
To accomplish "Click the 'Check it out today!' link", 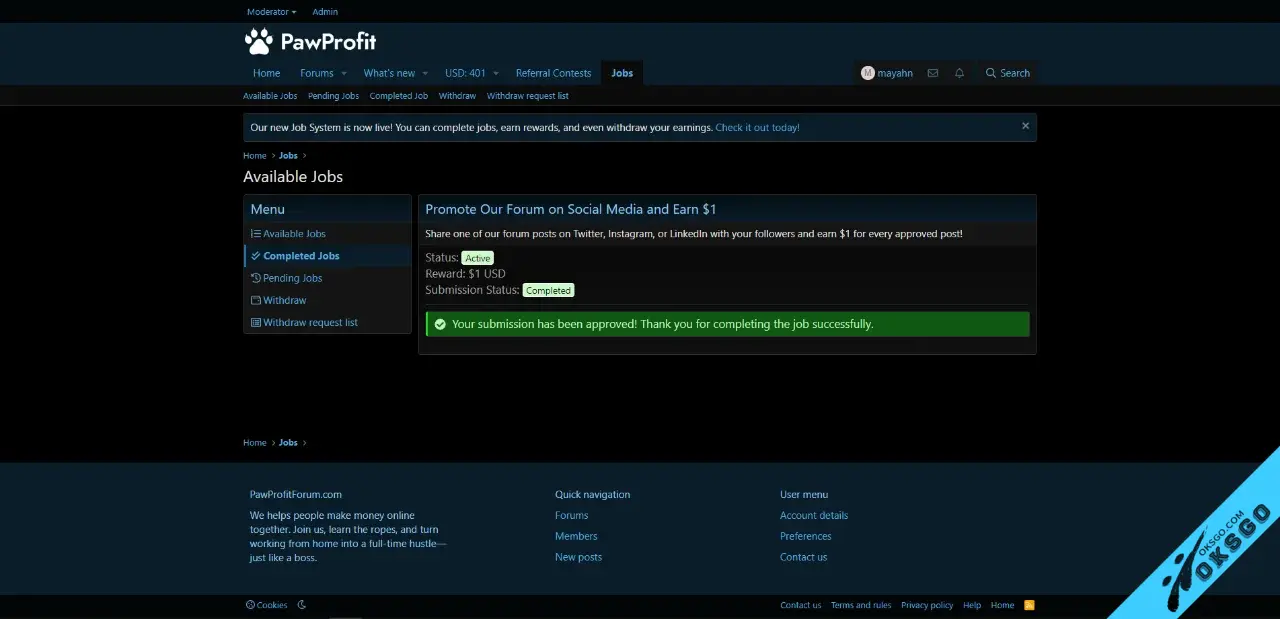I will point(757,128).
